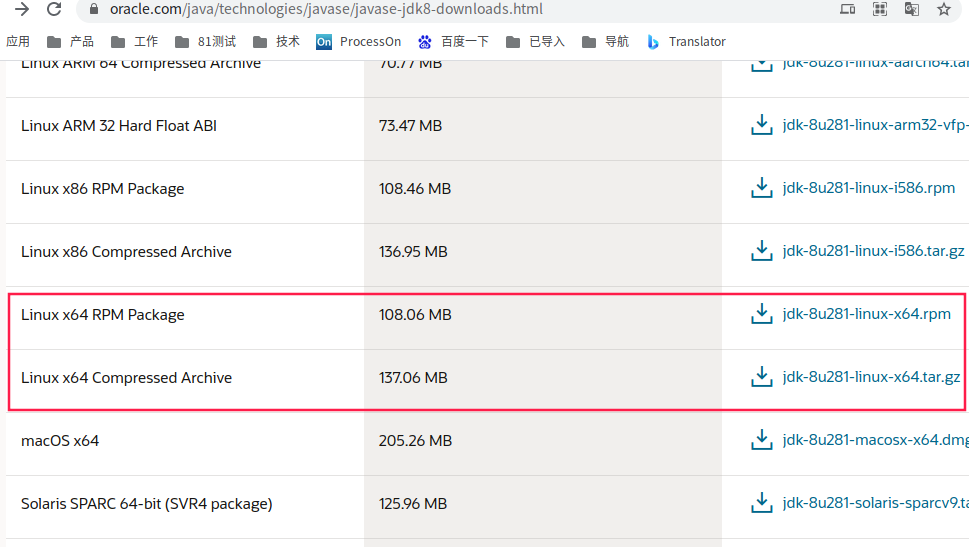This screenshot has height=547, width=969.
Task: Select text 'Linux x64 Compressed Archive'
Action: coord(126,378)
